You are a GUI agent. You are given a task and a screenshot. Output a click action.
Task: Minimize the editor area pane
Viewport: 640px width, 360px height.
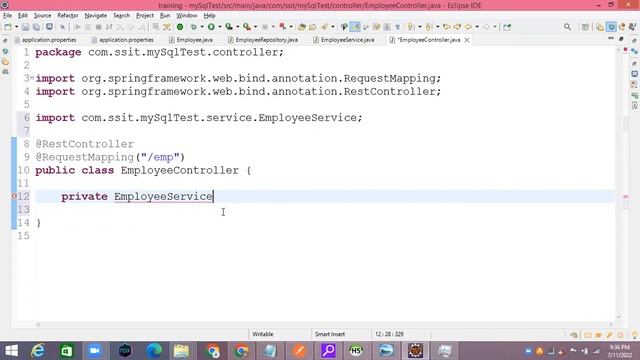(x=611, y=39)
